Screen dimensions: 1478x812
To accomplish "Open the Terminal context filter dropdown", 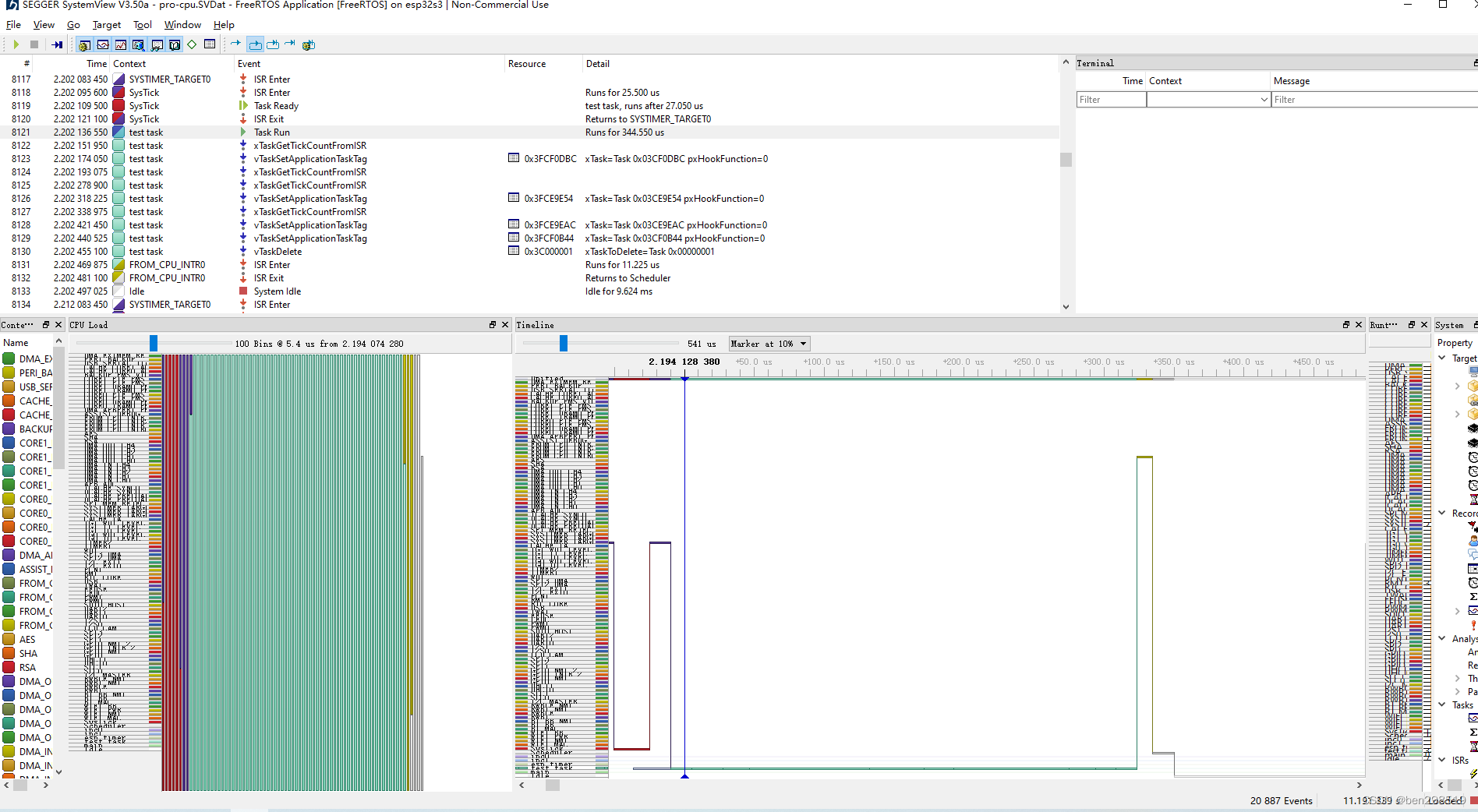I will 1208,100.
